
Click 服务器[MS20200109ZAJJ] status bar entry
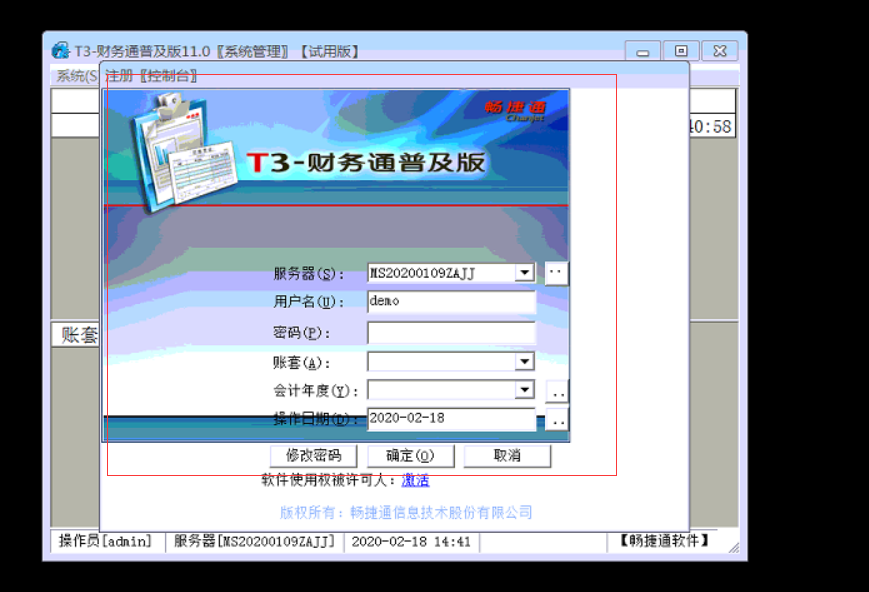coord(254,541)
